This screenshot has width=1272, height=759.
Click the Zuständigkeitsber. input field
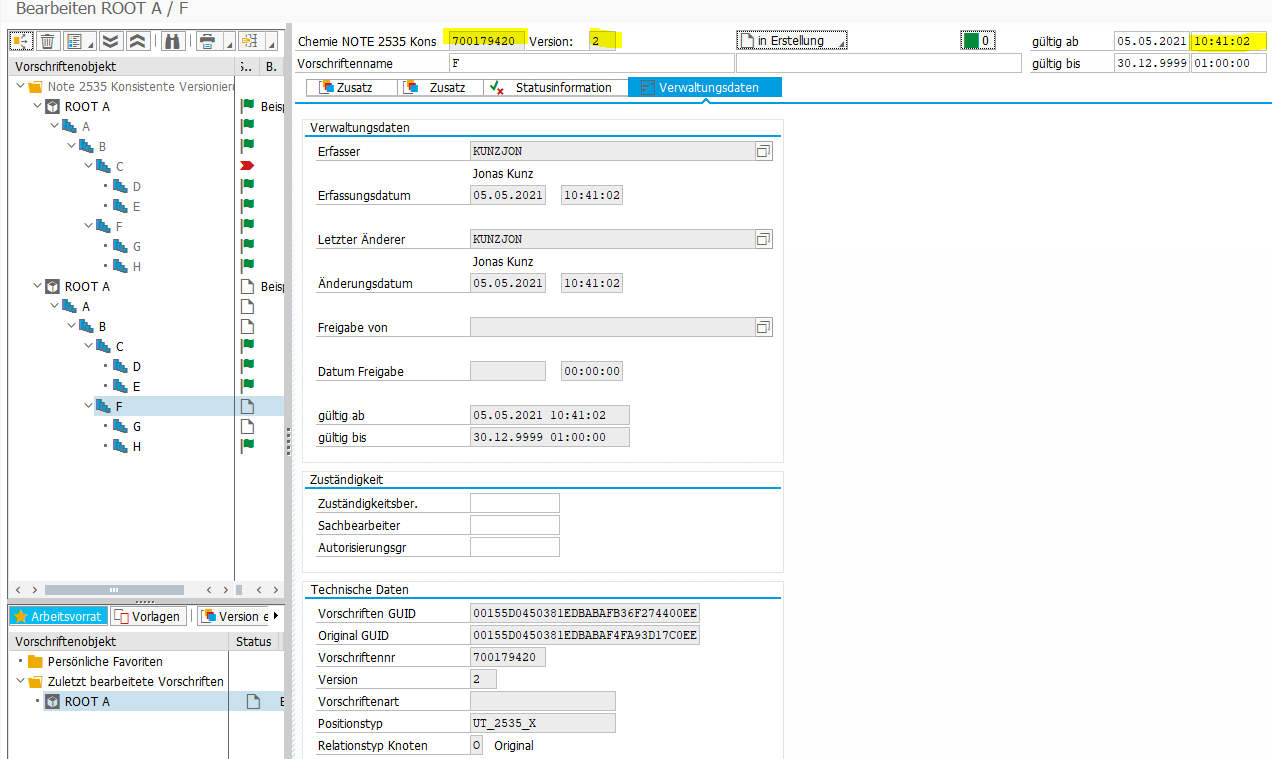pos(514,503)
